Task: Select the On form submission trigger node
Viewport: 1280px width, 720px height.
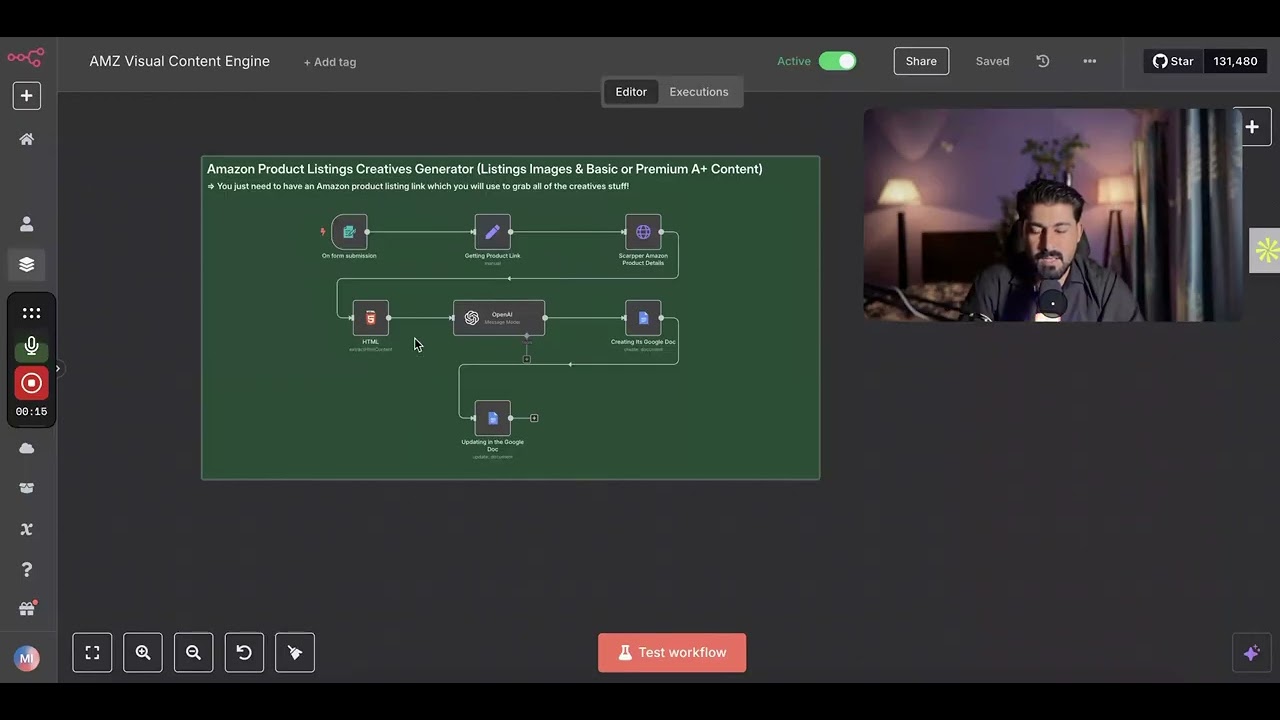Action: [x=349, y=232]
